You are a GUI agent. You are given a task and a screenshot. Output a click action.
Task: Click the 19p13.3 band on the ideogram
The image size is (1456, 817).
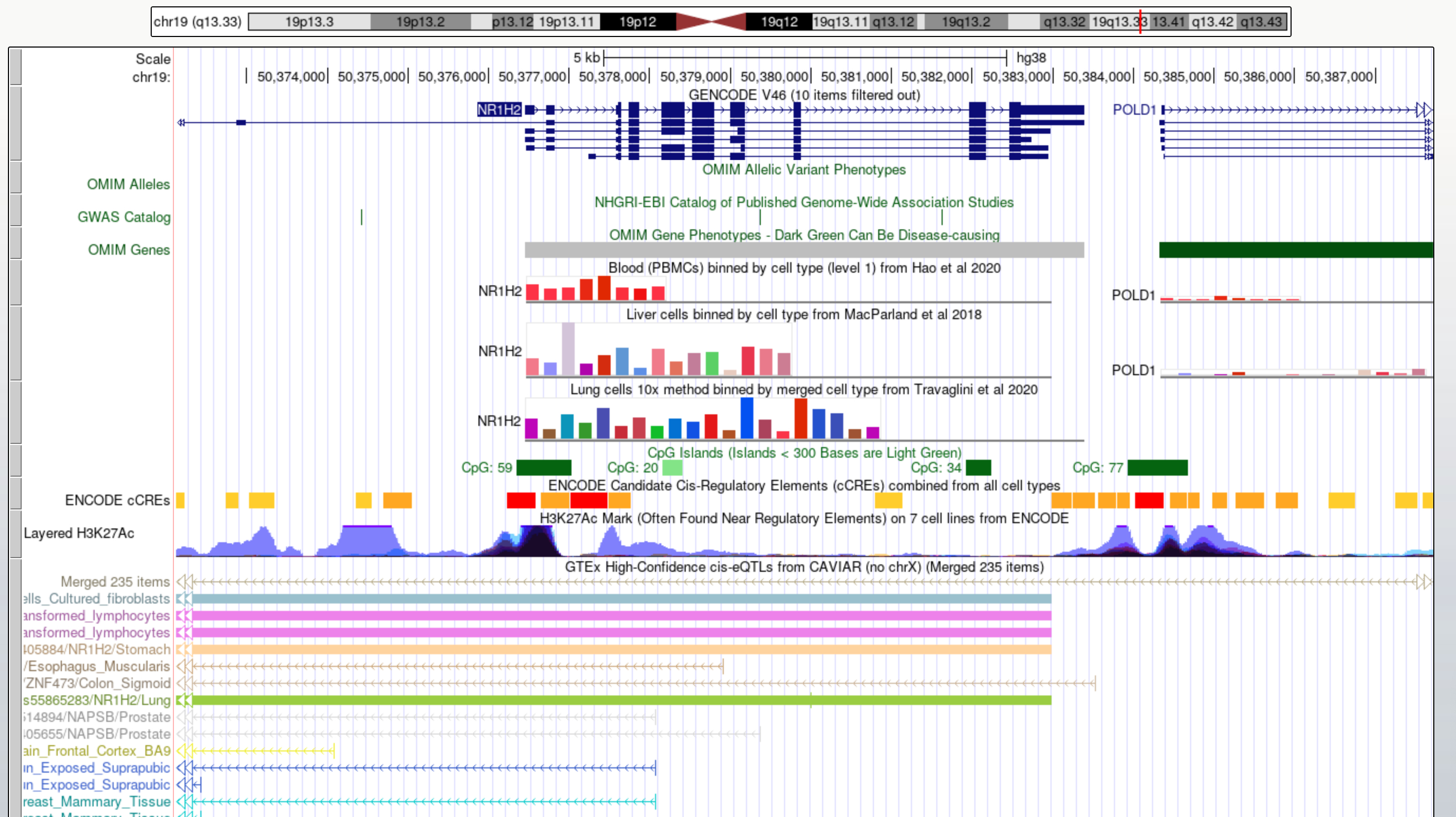point(309,22)
